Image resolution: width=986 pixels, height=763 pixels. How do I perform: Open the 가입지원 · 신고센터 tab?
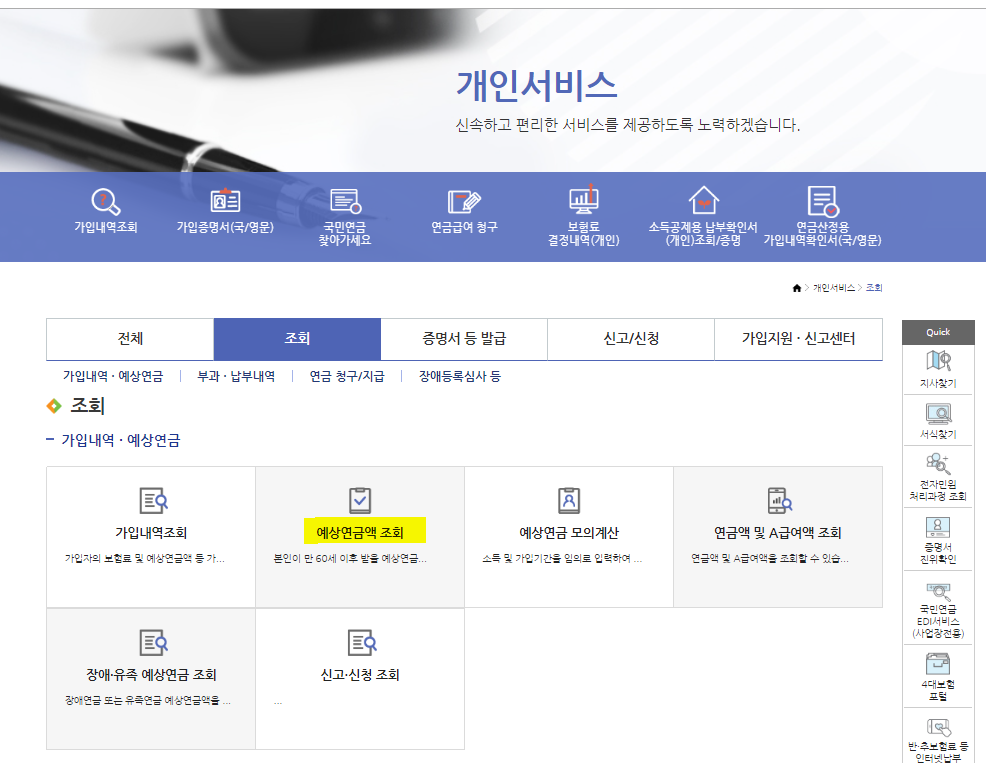[x=799, y=339]
